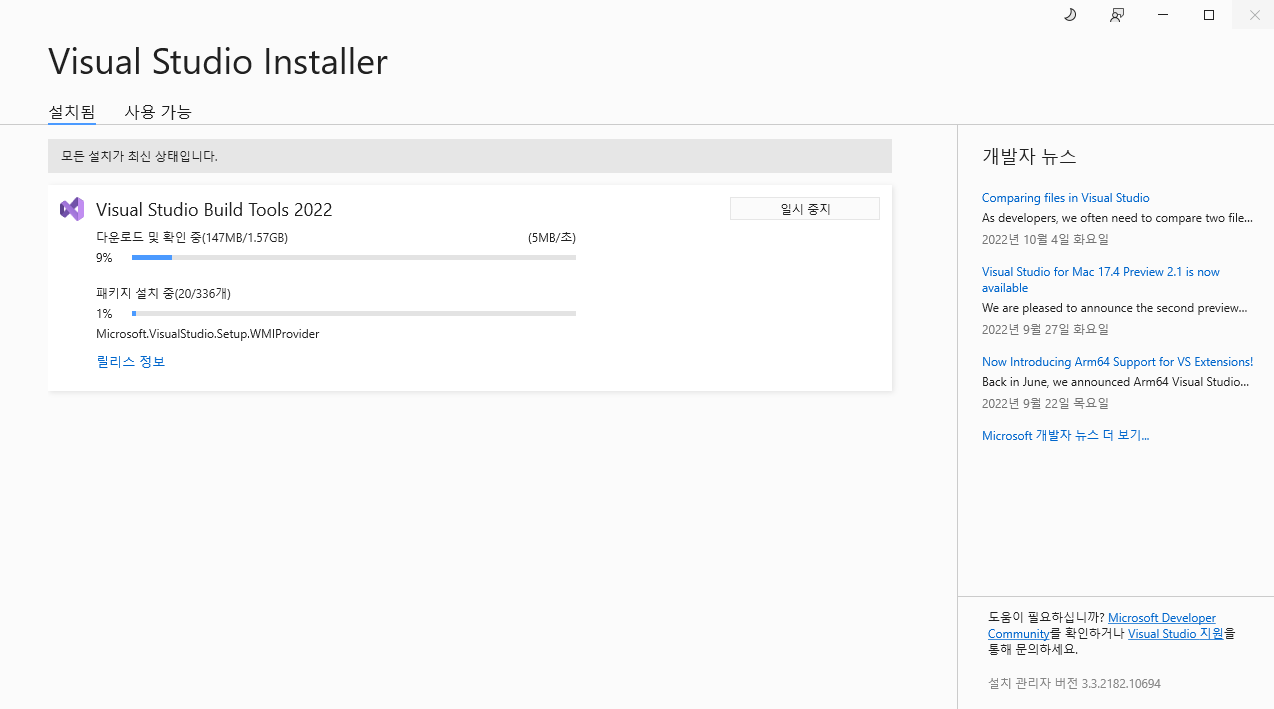Switch to the 설치됨 tab
Screen dimensions: 1274x709
pyautogui.click(x=72, y=112)
